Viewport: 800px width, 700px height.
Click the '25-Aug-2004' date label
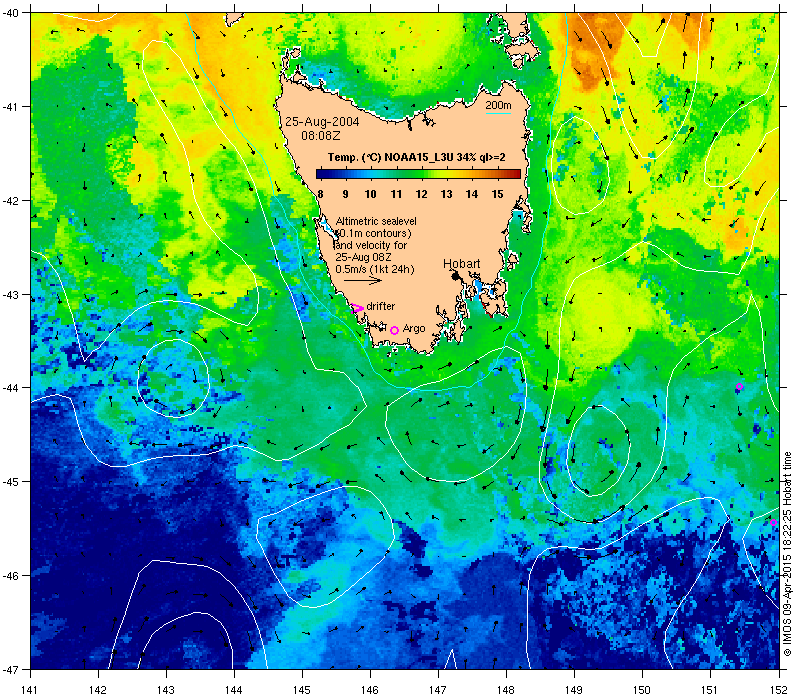[x=322, y=122]
